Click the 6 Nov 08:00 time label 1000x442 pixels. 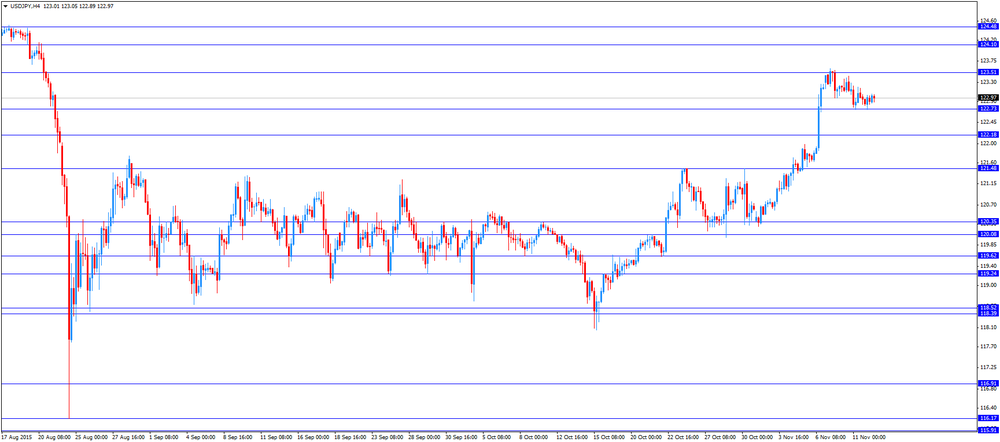pyautogui.click(x=831, y=438)
